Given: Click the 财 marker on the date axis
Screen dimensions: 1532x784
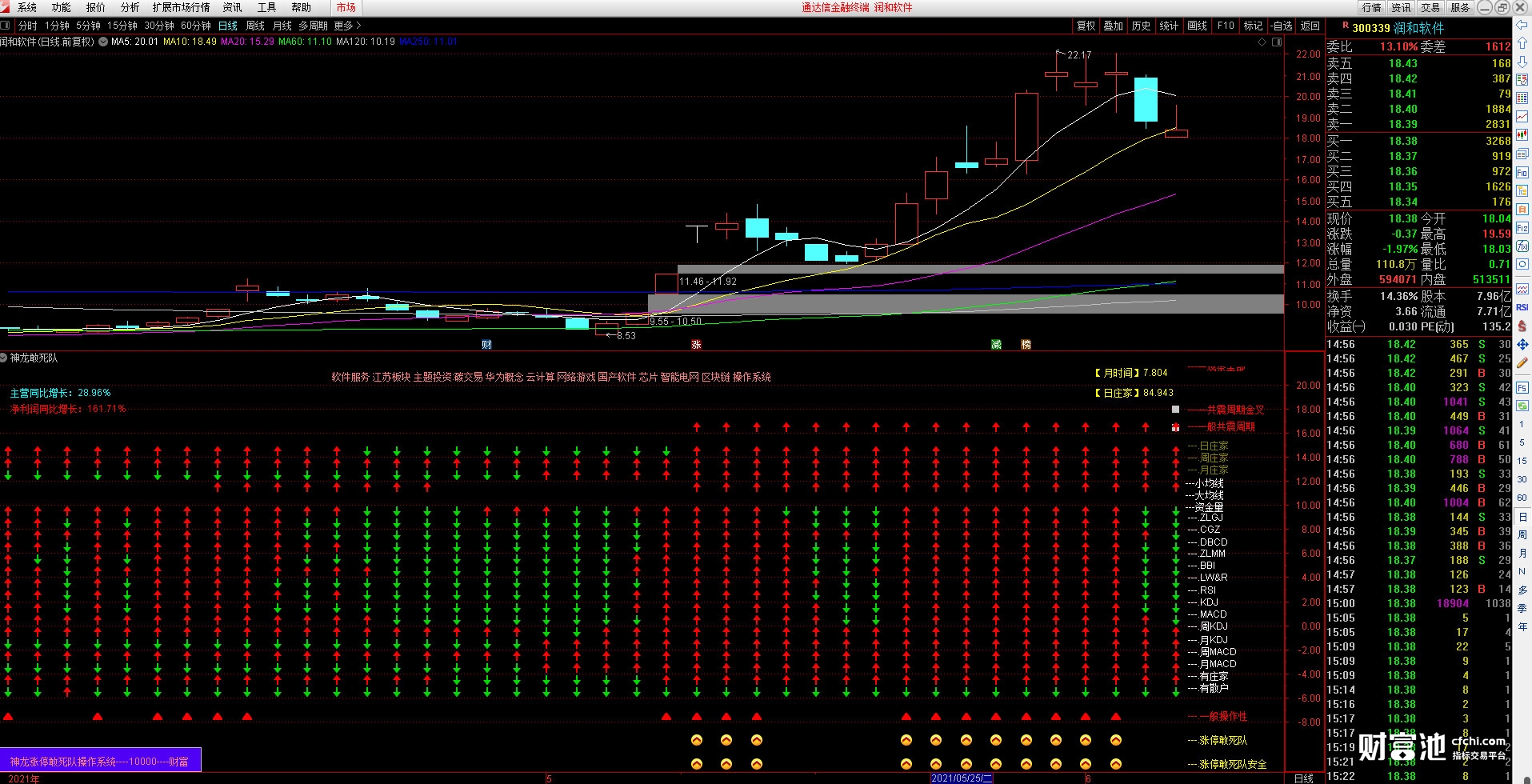Looking at the screenshot, I should coord(486,345).
